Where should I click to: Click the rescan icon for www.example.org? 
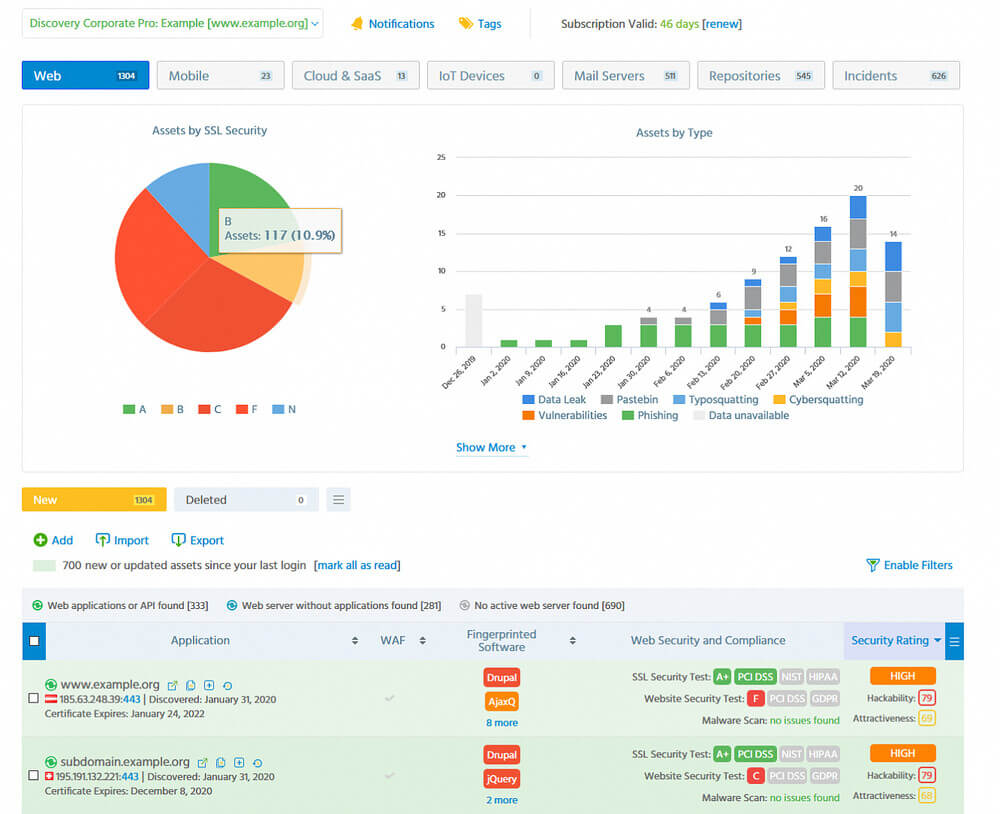(x=227, y=685)
